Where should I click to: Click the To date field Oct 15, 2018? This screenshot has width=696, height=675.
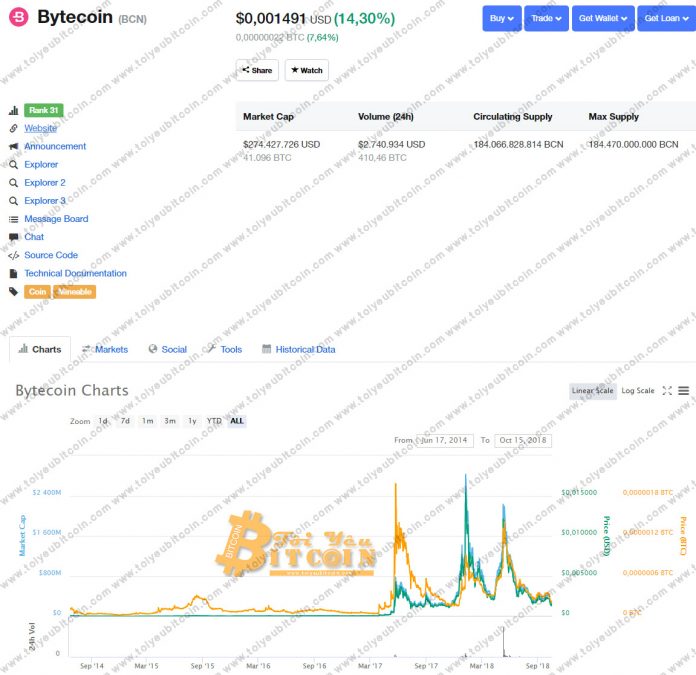click(x=523, y=440)
